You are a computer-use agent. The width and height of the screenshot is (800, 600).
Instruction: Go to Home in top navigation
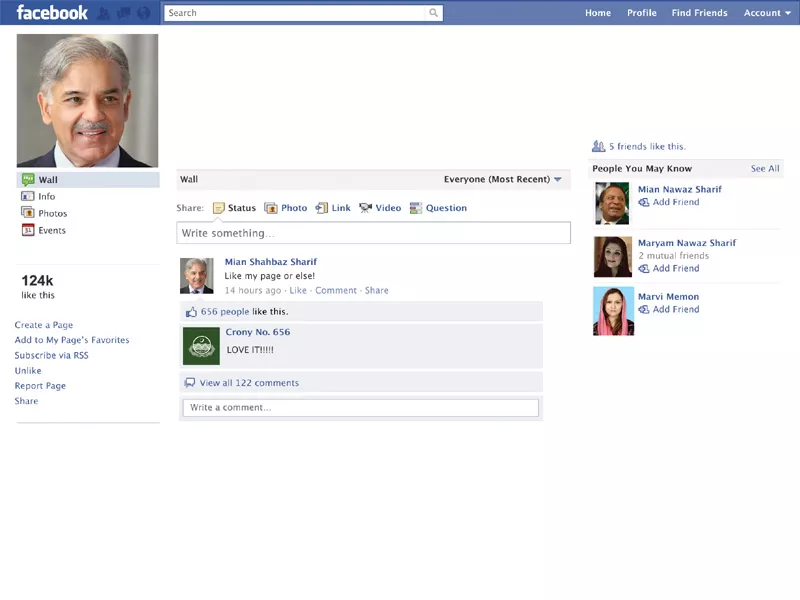pos(598,13)
